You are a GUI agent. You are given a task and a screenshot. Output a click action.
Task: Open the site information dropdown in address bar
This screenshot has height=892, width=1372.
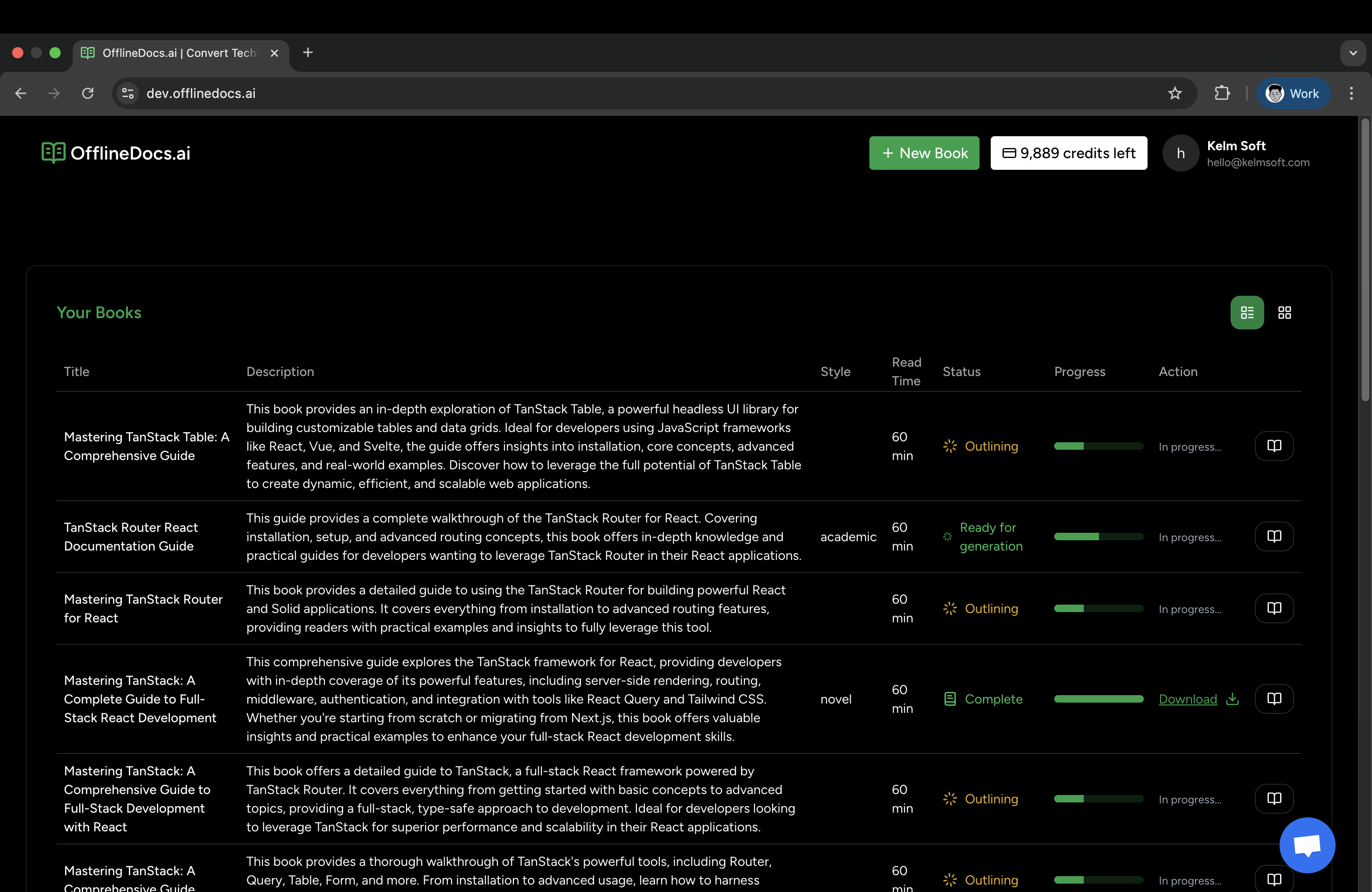click(127, 93)
